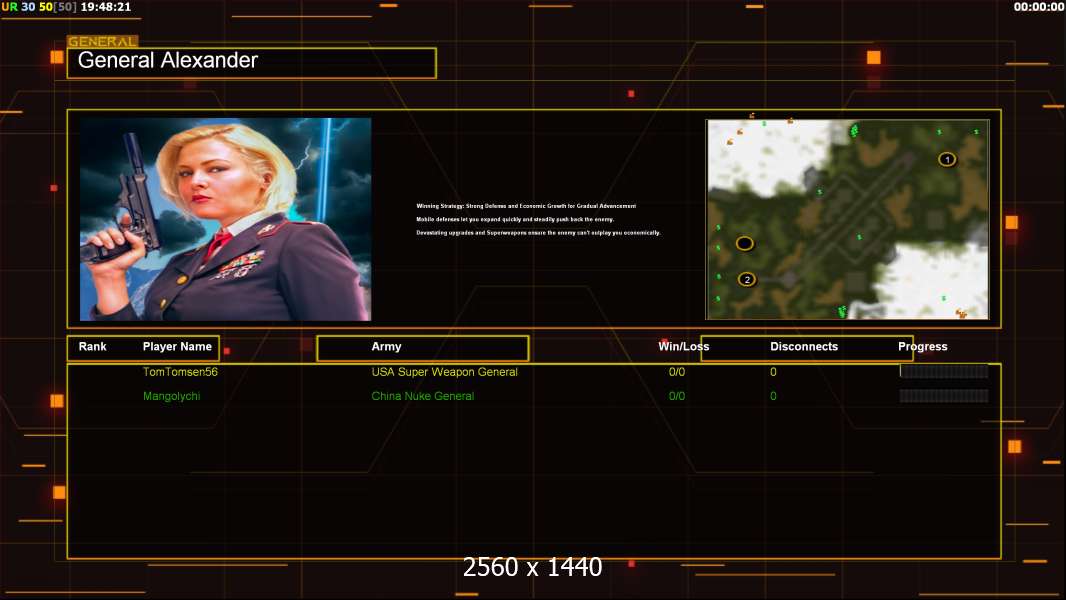This screenshot has width=1066, height=600.
Task: Click the Win/Loss column header
Action: pyautogui.click(x=683, y=347)
